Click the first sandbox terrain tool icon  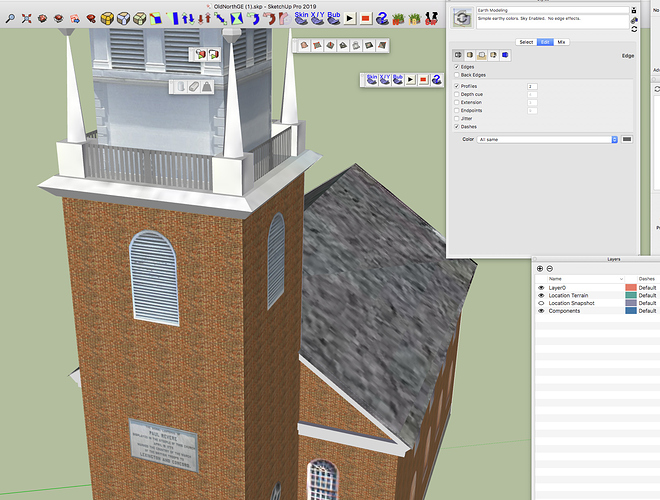pos(304,45)
